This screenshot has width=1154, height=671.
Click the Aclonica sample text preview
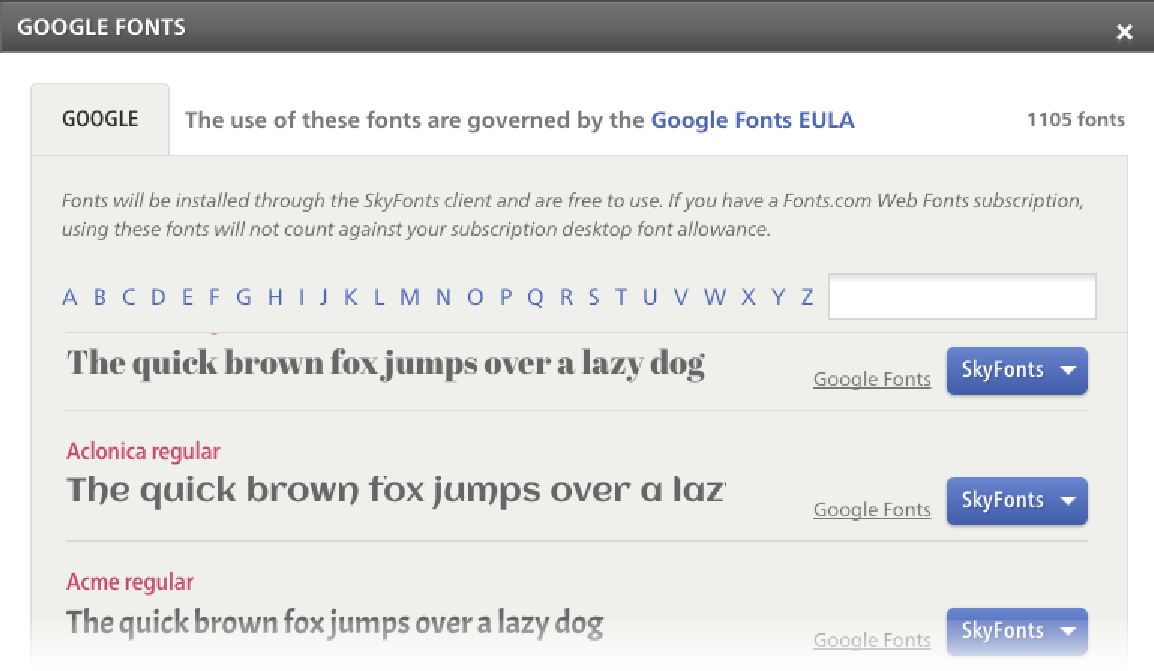(396, 491)
